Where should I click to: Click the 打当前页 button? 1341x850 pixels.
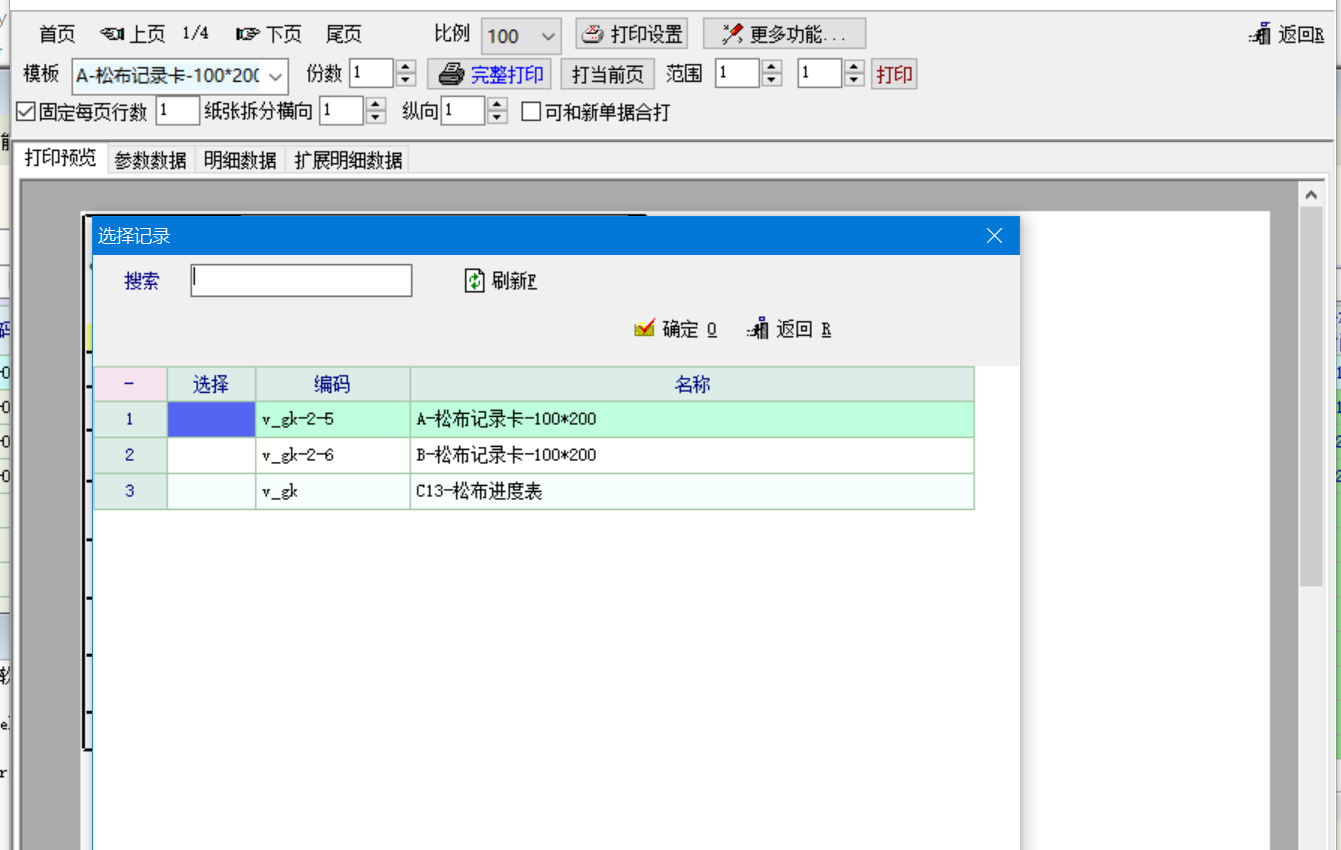[x=607, y=75]
